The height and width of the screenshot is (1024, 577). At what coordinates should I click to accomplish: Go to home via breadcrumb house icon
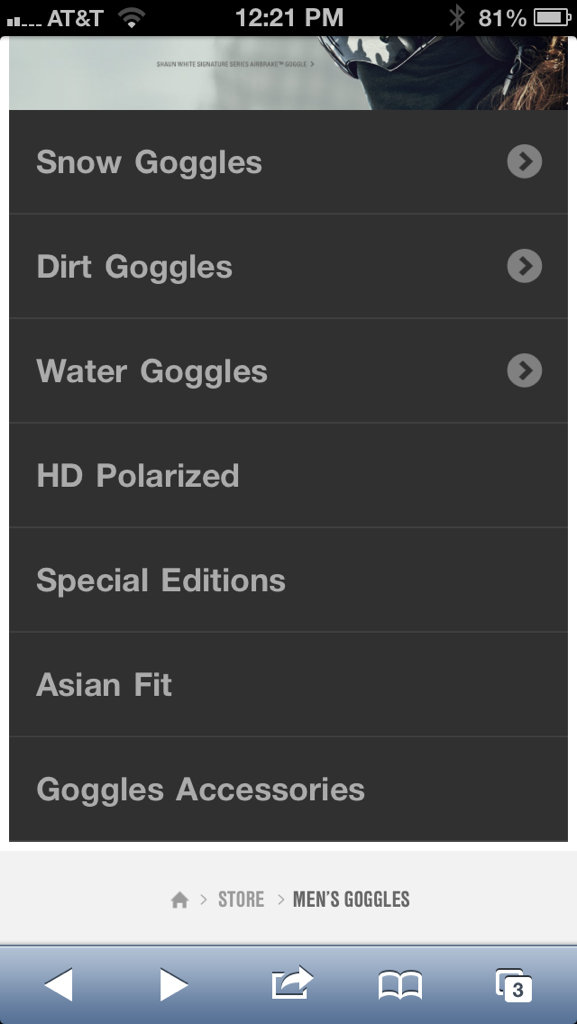click(x=179, y=900)
